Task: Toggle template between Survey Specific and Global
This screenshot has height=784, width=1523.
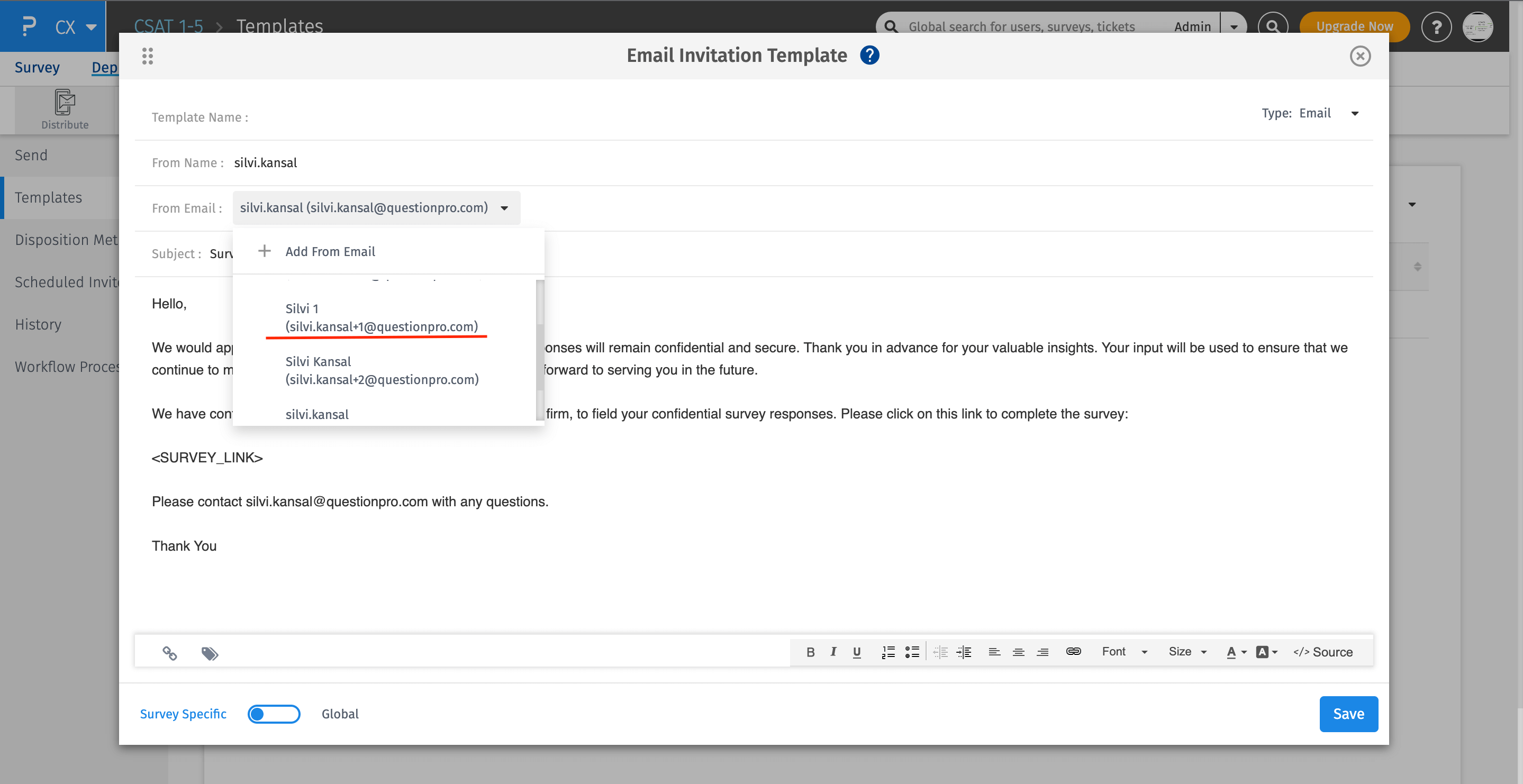Action: point(273,714)
